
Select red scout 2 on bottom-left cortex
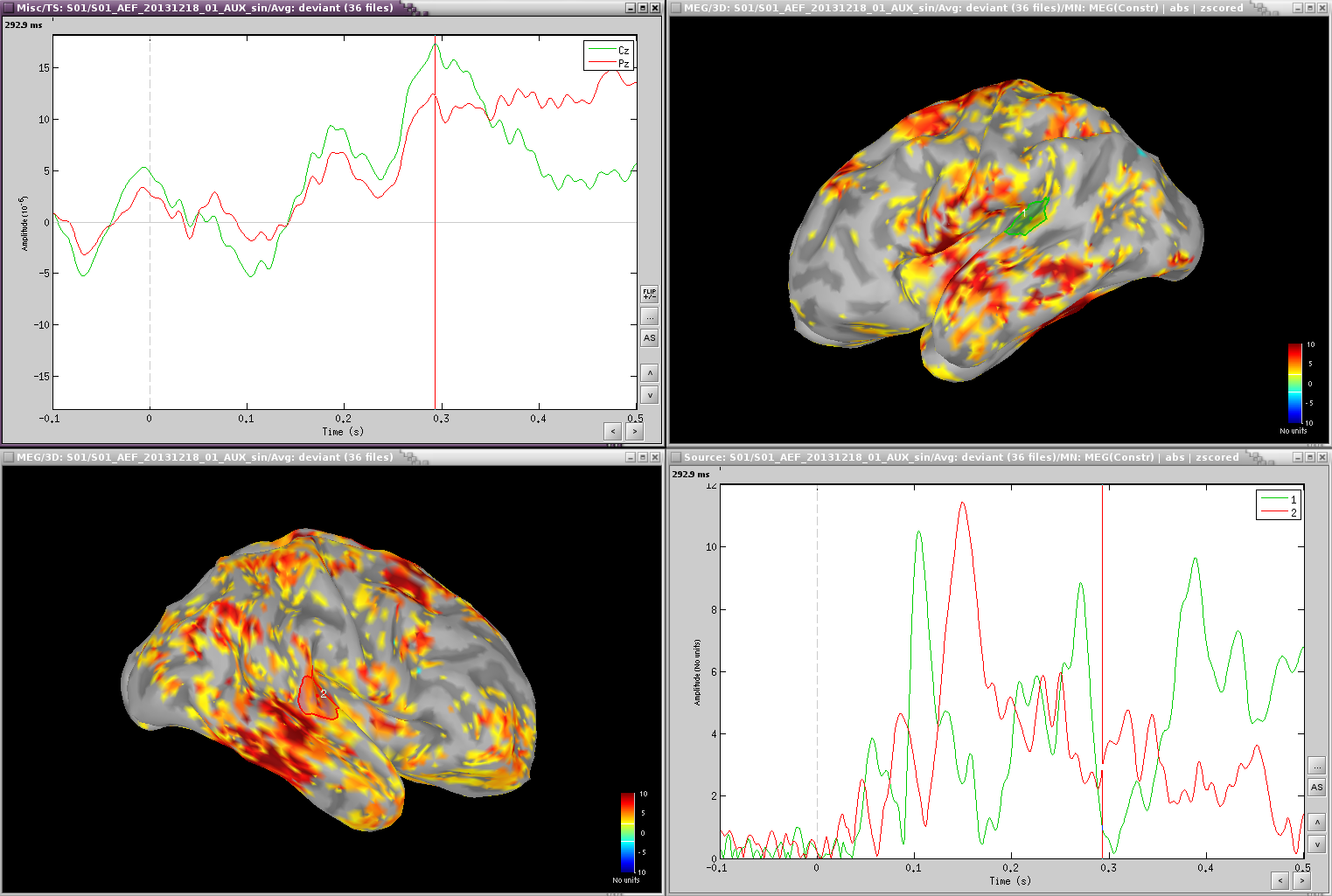tap(317, 697)
